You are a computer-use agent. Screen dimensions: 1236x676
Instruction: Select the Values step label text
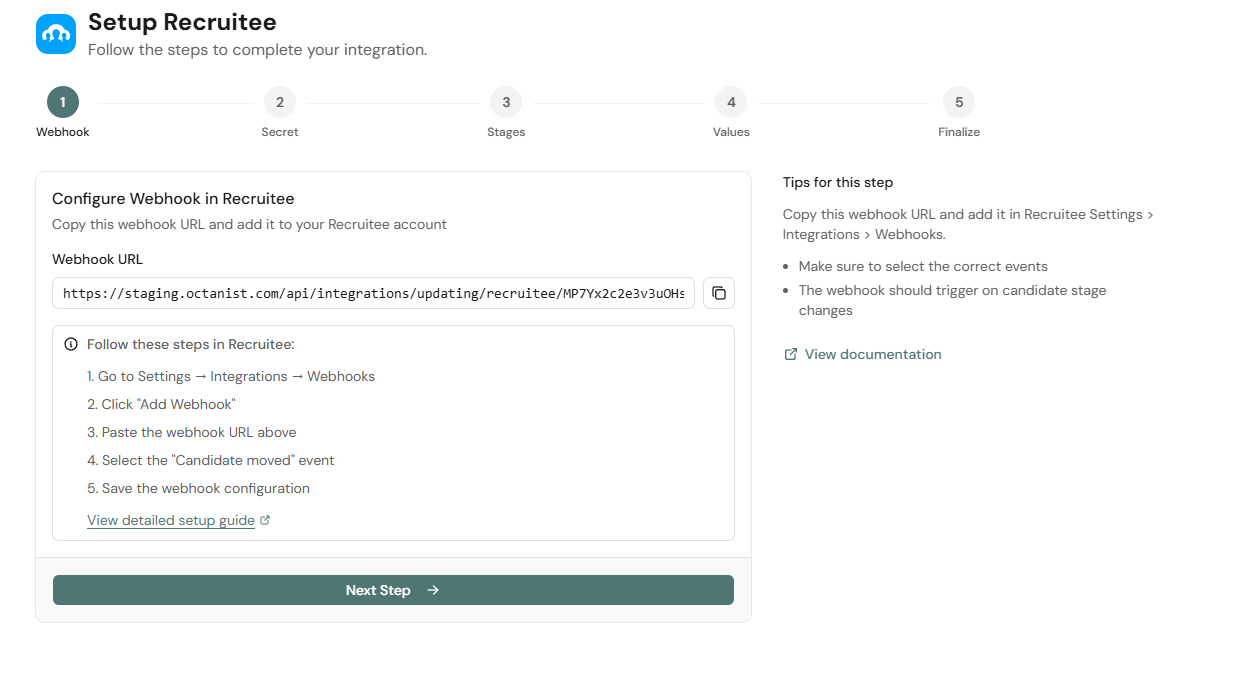click(731, 131)
